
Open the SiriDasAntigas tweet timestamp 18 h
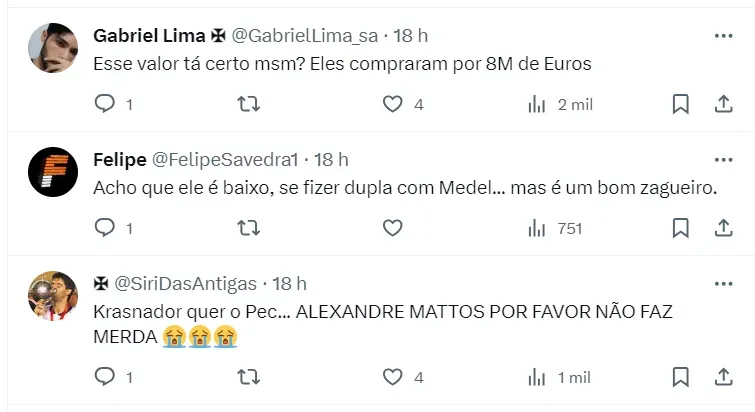click(x=289, y=284)
